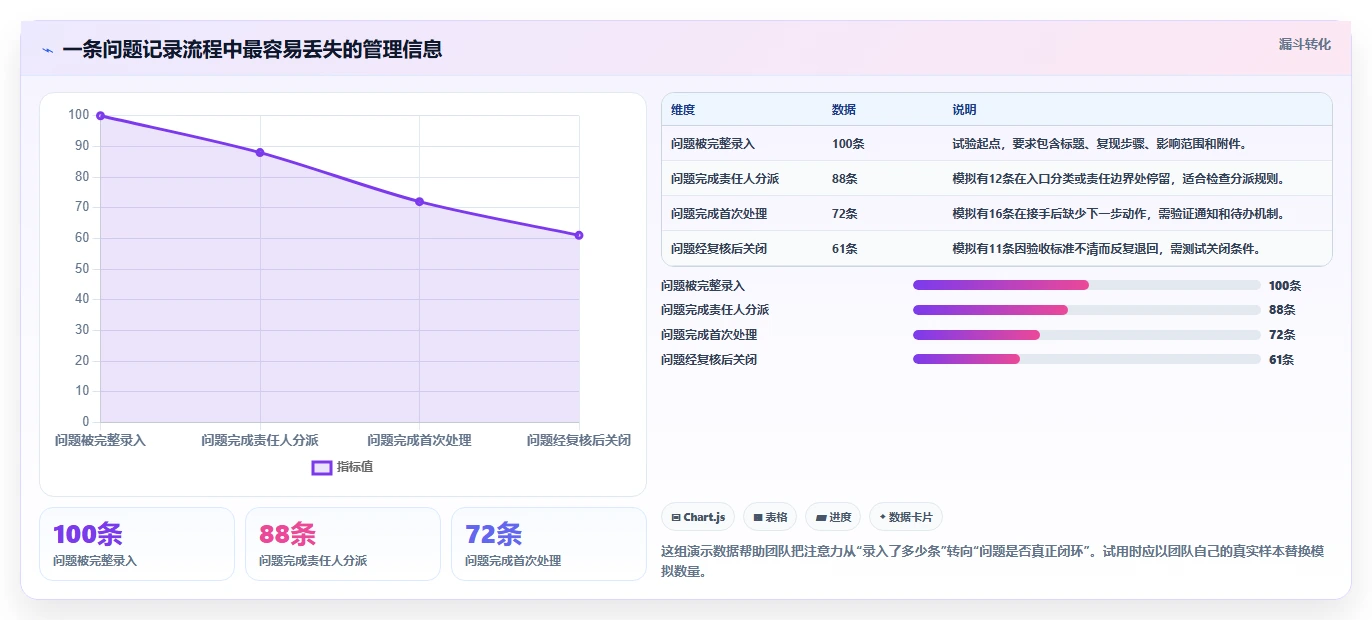Open the 100条 问题被完整录入 data card
This screenshot has width=1372, height=620.
coord(137,544)
